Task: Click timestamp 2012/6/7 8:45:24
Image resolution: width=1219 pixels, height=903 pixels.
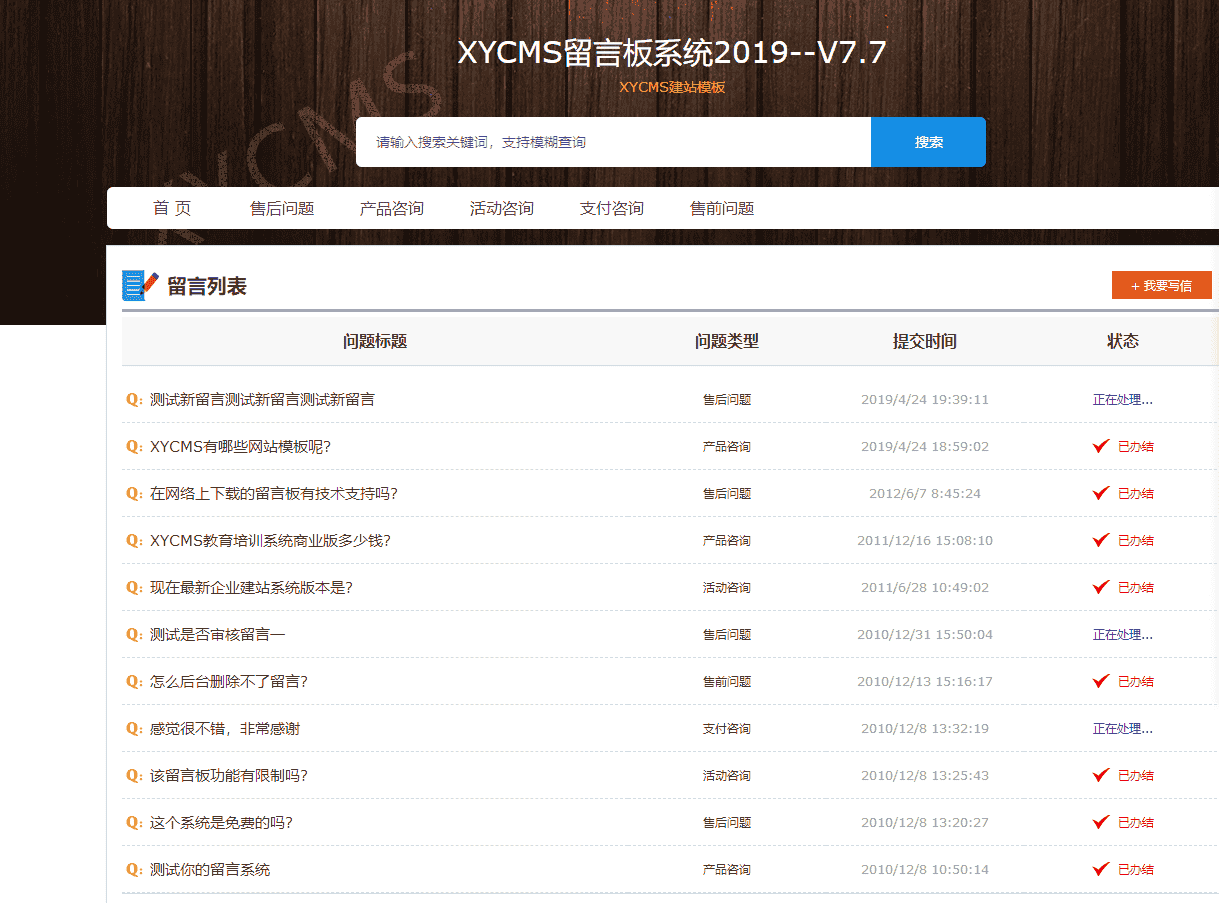Action: (925, 494)
